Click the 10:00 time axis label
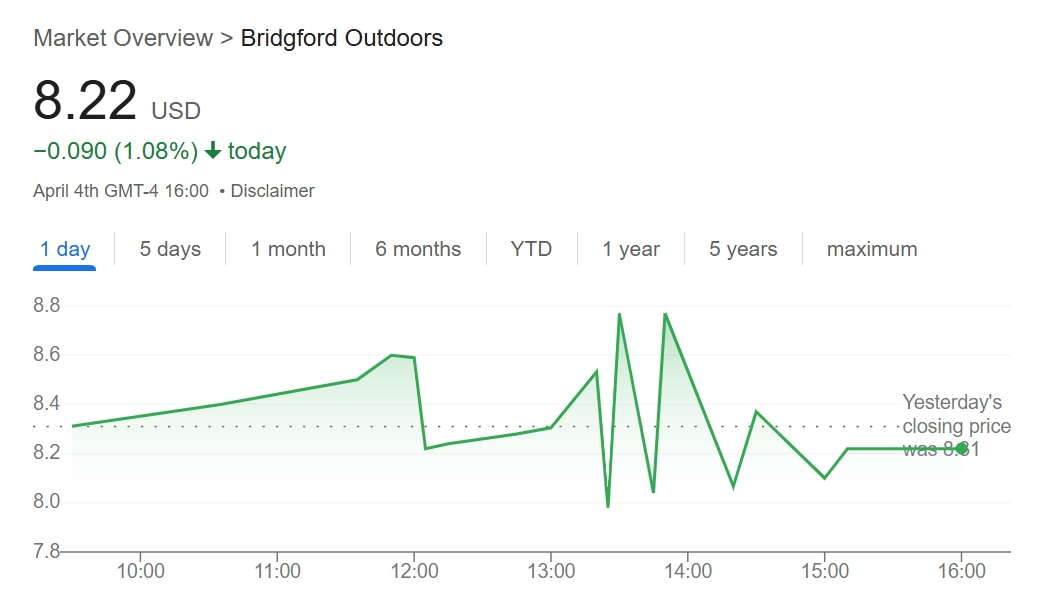 [x=141, y=571]
